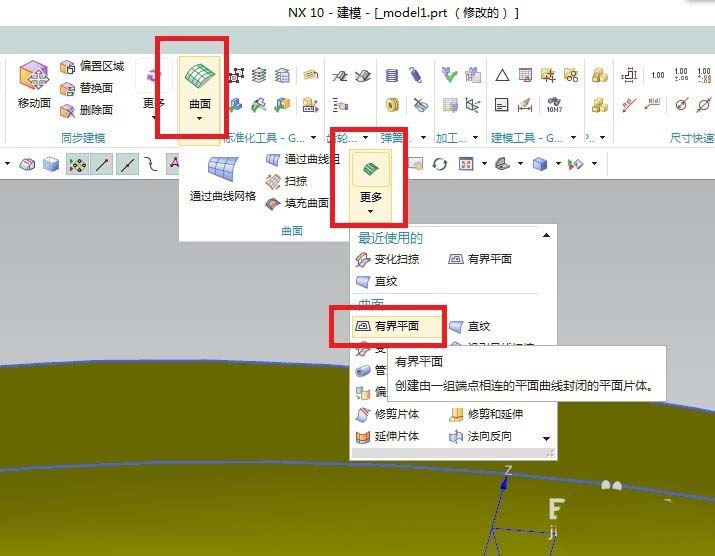Image resolution: width=715 pixels, height=556 pixels.
Task: Click the 10H7 binoculars tolerance icon
Action: tap(554, 105)
